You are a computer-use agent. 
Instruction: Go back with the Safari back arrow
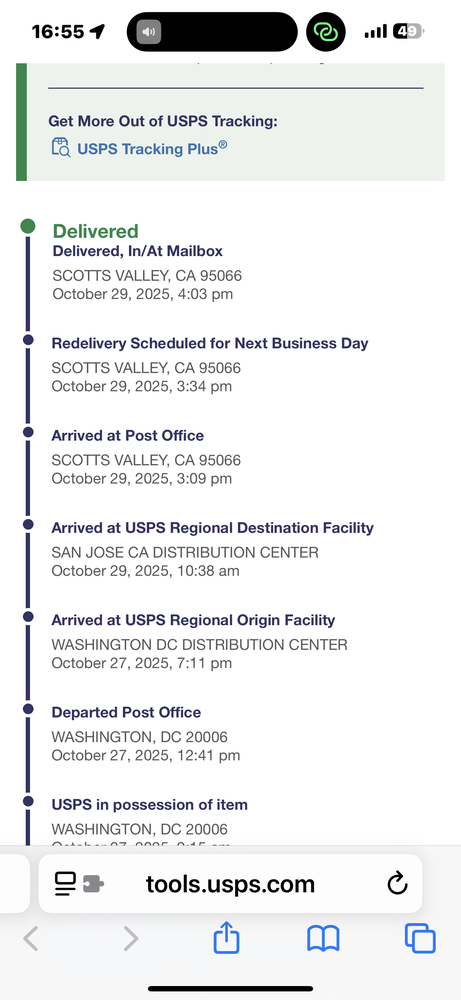point(31,939)
